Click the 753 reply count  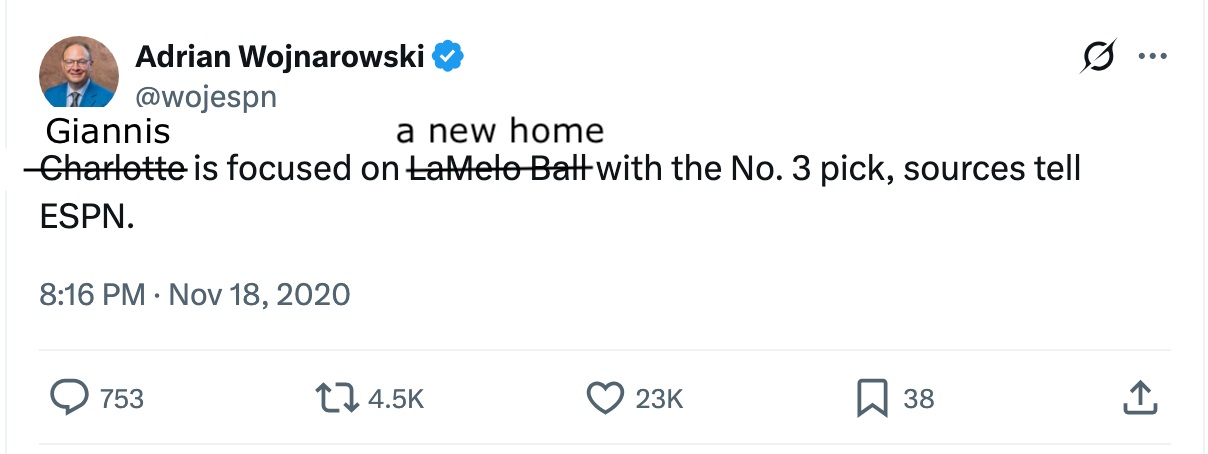tap(122, 399)
